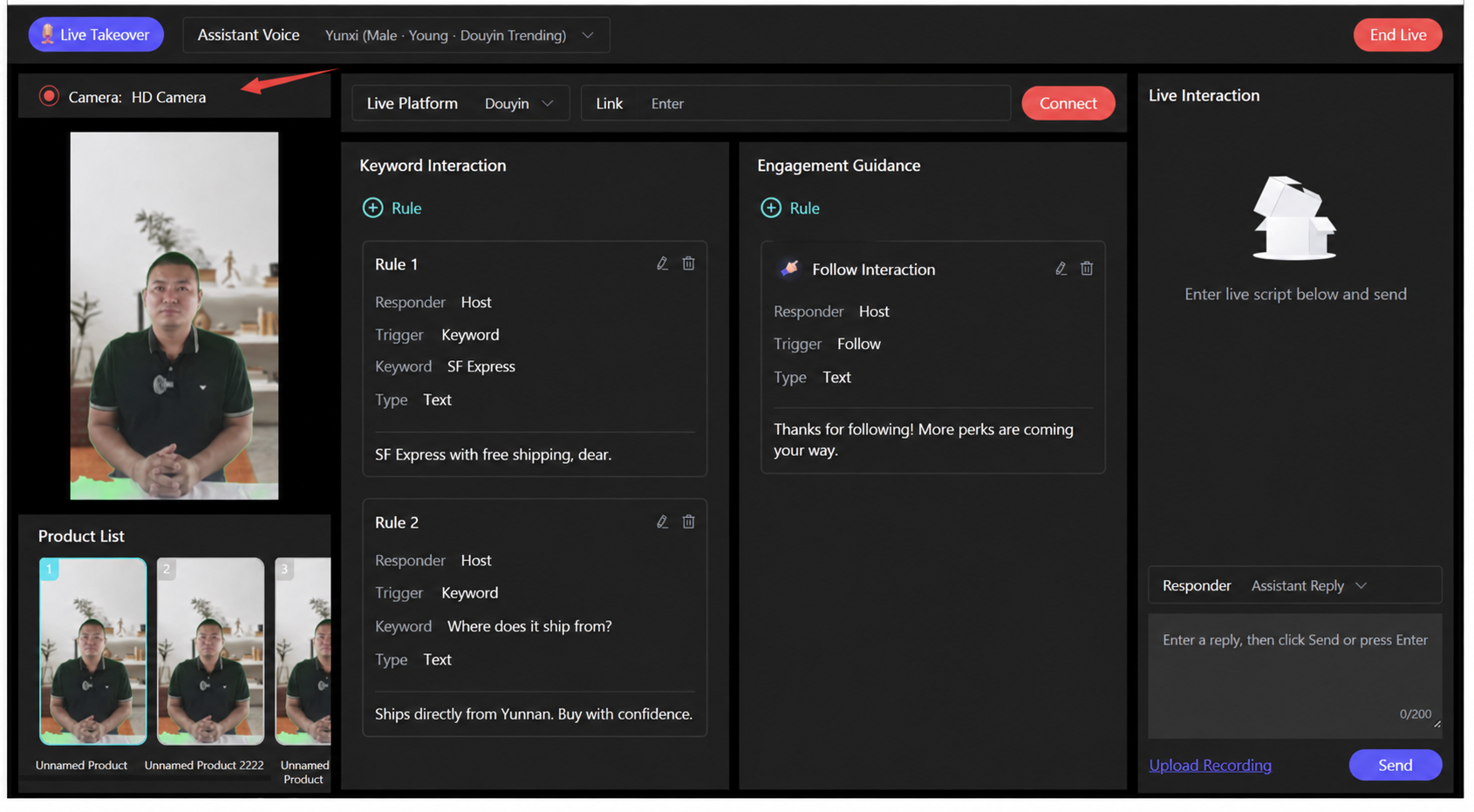Screen dimensions: 1474x812
Task: Open the Upload Recording link
Action: coord(1210,765)
